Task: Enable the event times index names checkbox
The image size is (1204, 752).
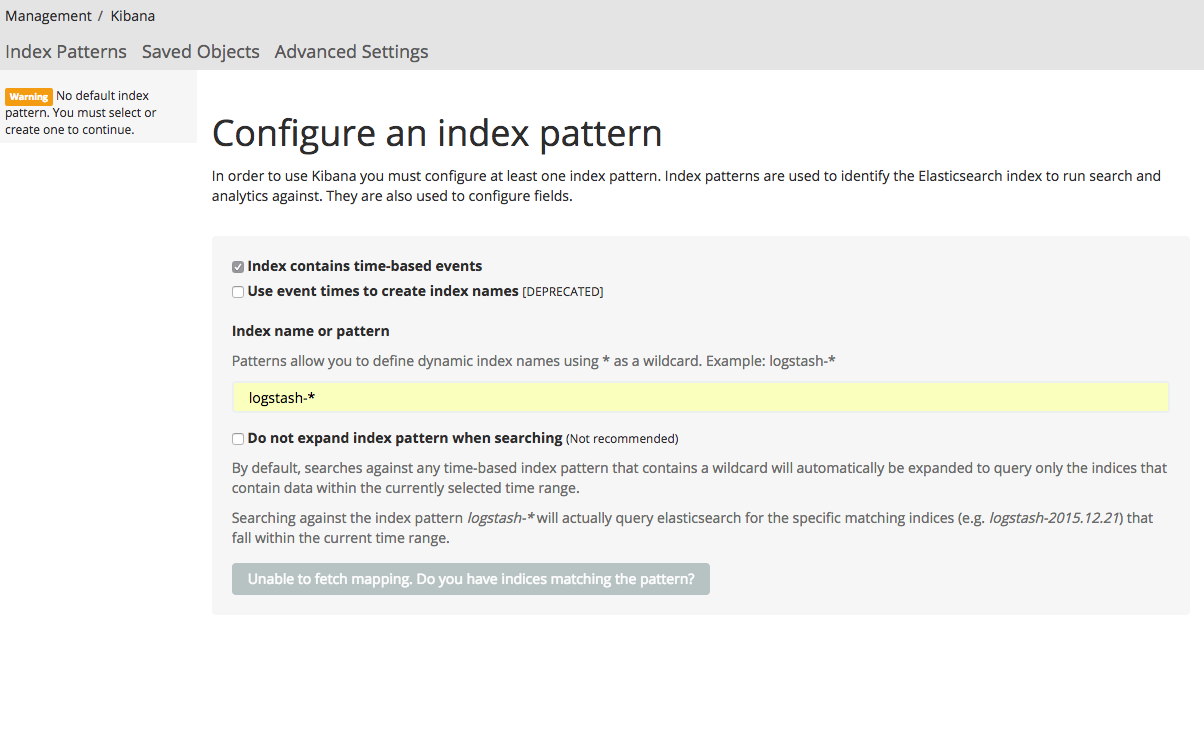Action: coord(238,292)
